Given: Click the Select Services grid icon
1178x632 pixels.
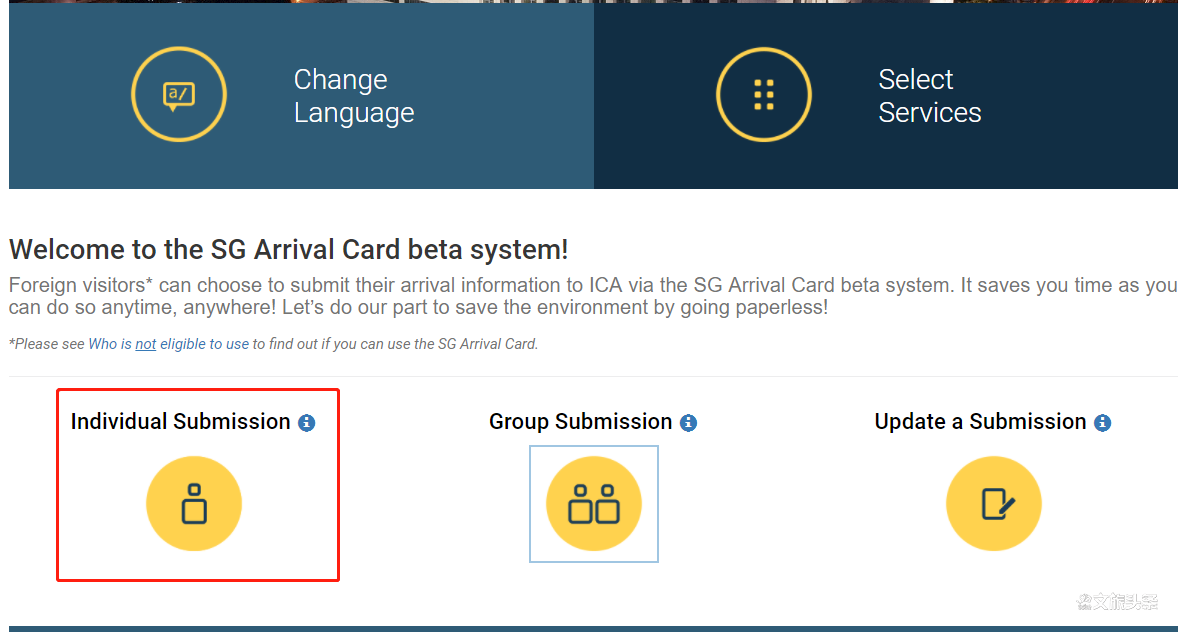Looking at the screenshot, I should 763,95.
